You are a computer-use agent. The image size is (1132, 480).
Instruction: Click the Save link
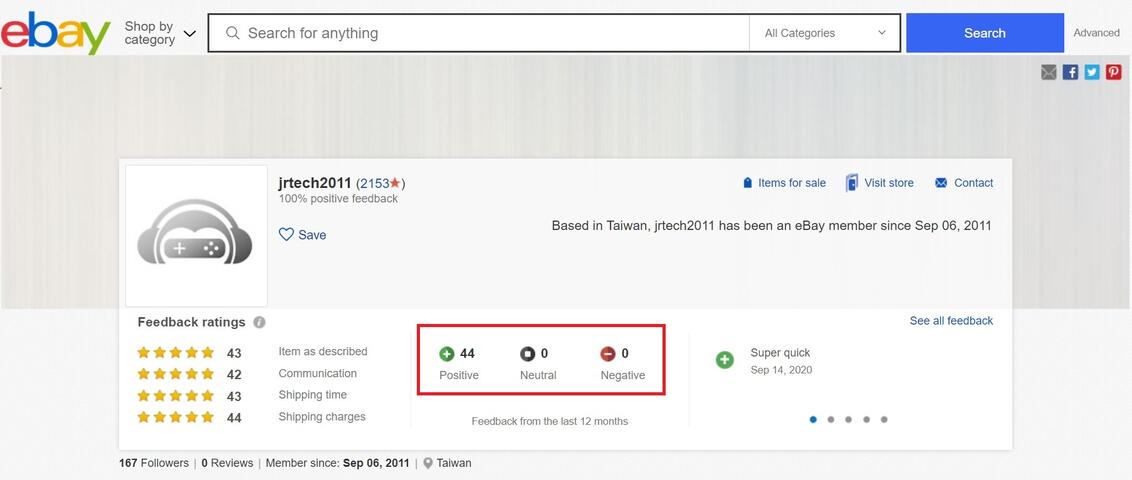tap(312, 235)
